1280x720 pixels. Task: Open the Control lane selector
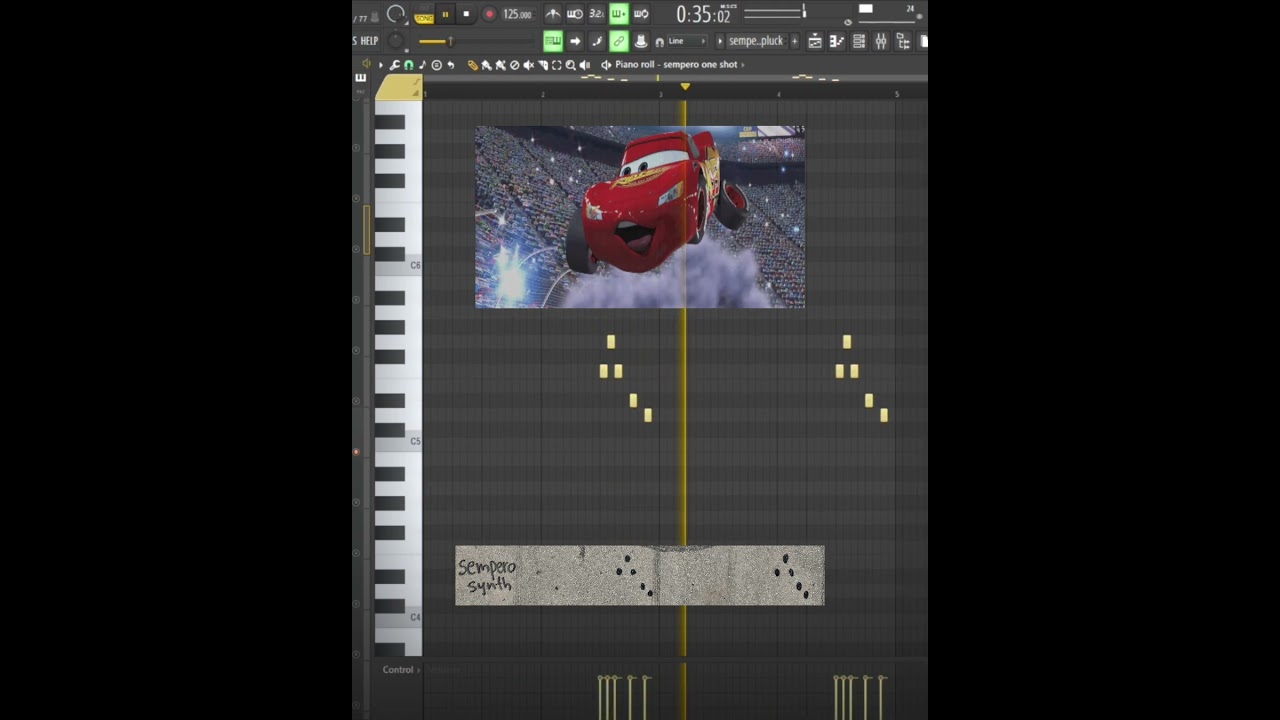400,670
